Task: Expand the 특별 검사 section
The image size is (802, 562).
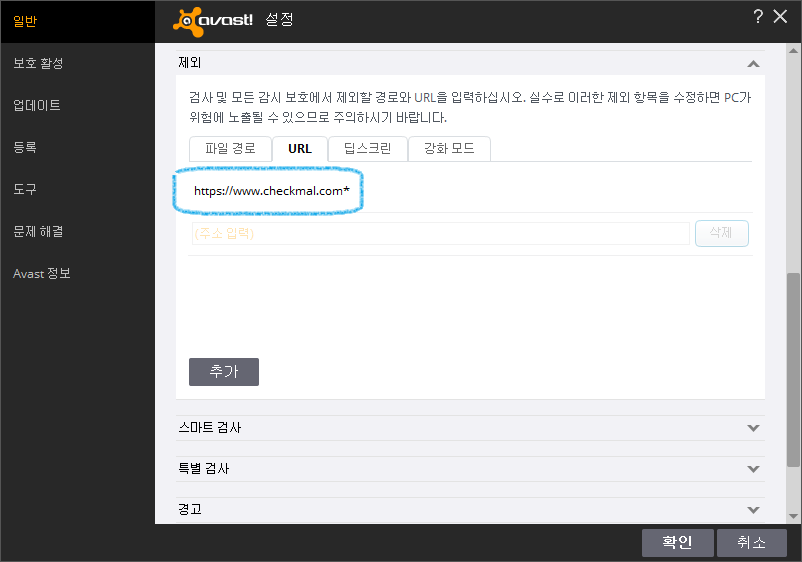Action: pos(753,469)
